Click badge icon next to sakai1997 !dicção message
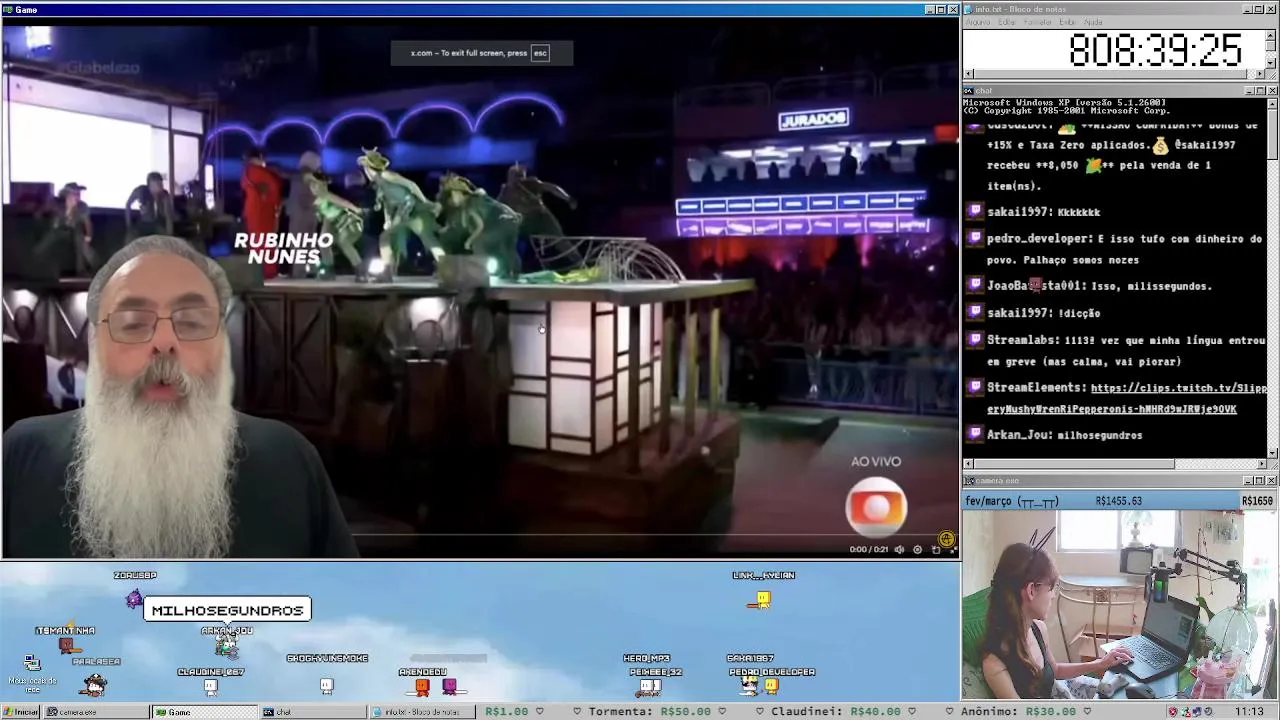Viewport: 1280px width, 720px height. tap(975, 312)
